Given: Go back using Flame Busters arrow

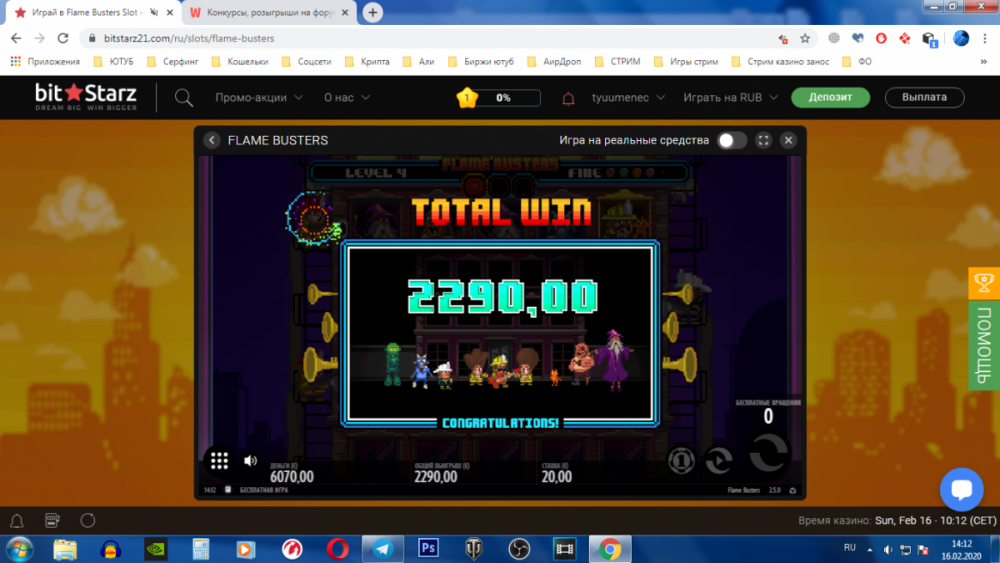Looking at the screenshot, I should (x=212, y=140).
